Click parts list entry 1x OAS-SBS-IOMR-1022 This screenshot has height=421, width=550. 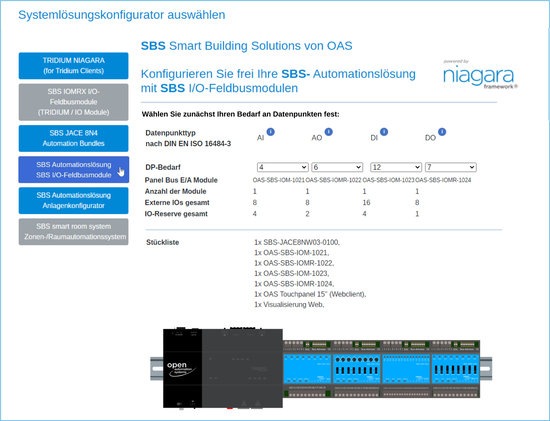click(294, 263)
